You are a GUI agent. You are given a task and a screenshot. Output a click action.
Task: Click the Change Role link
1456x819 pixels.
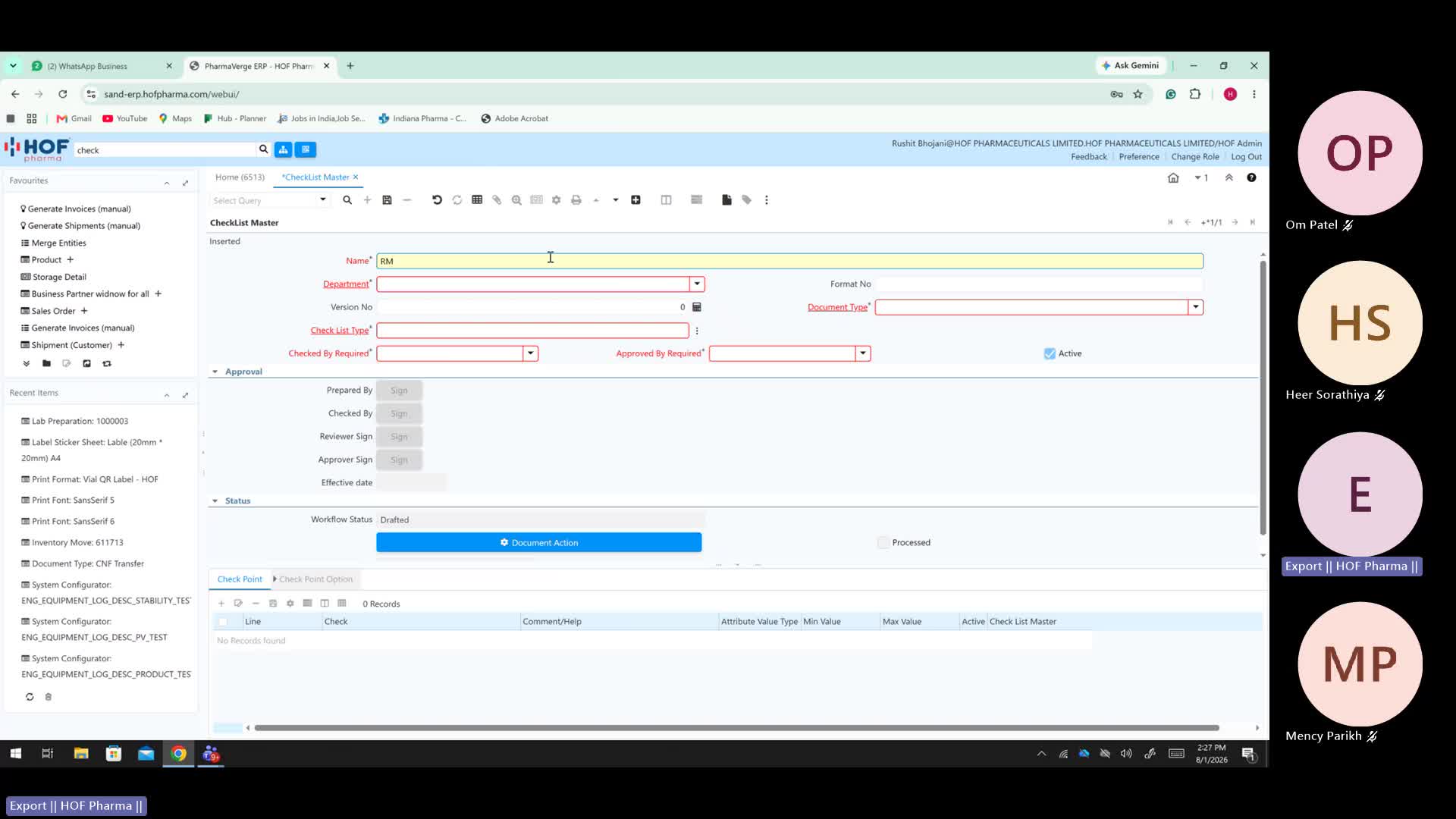pos(1195,157)
